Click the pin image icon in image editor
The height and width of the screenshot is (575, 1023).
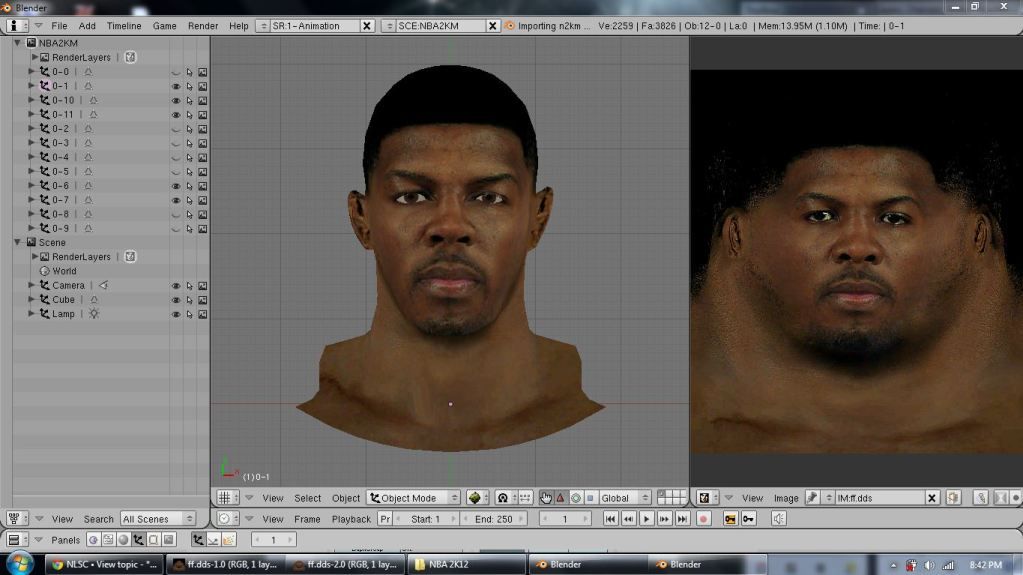[x=812, y=498]
